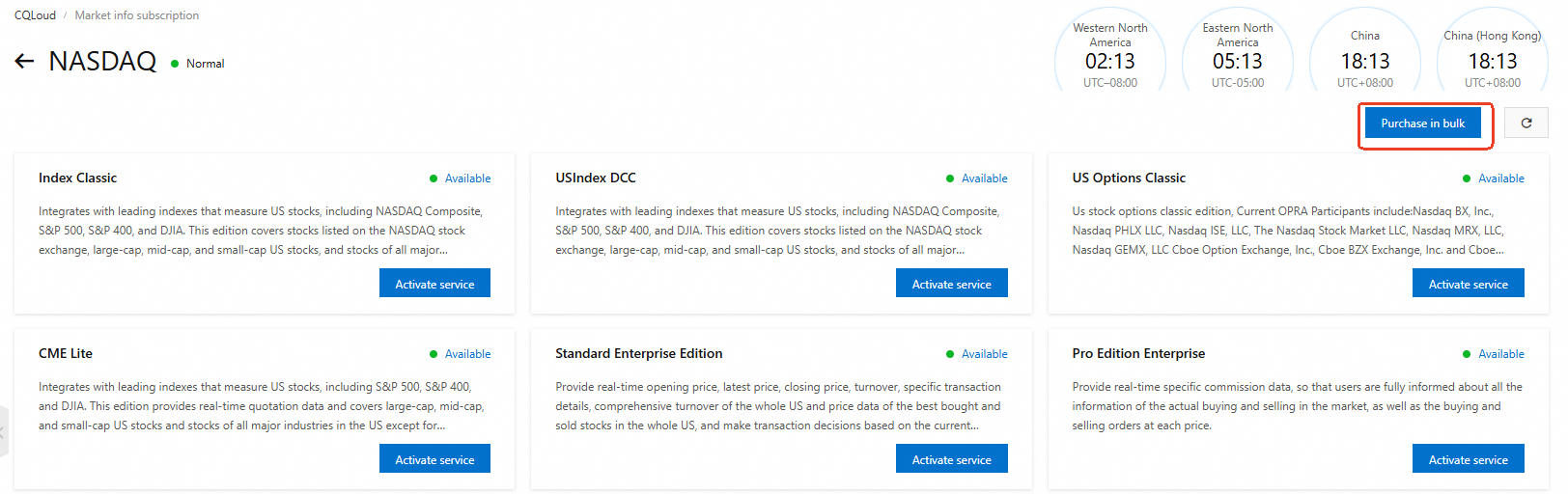Activate service for Index Classic
This screenshot has height=494, width=1568.
434,284
